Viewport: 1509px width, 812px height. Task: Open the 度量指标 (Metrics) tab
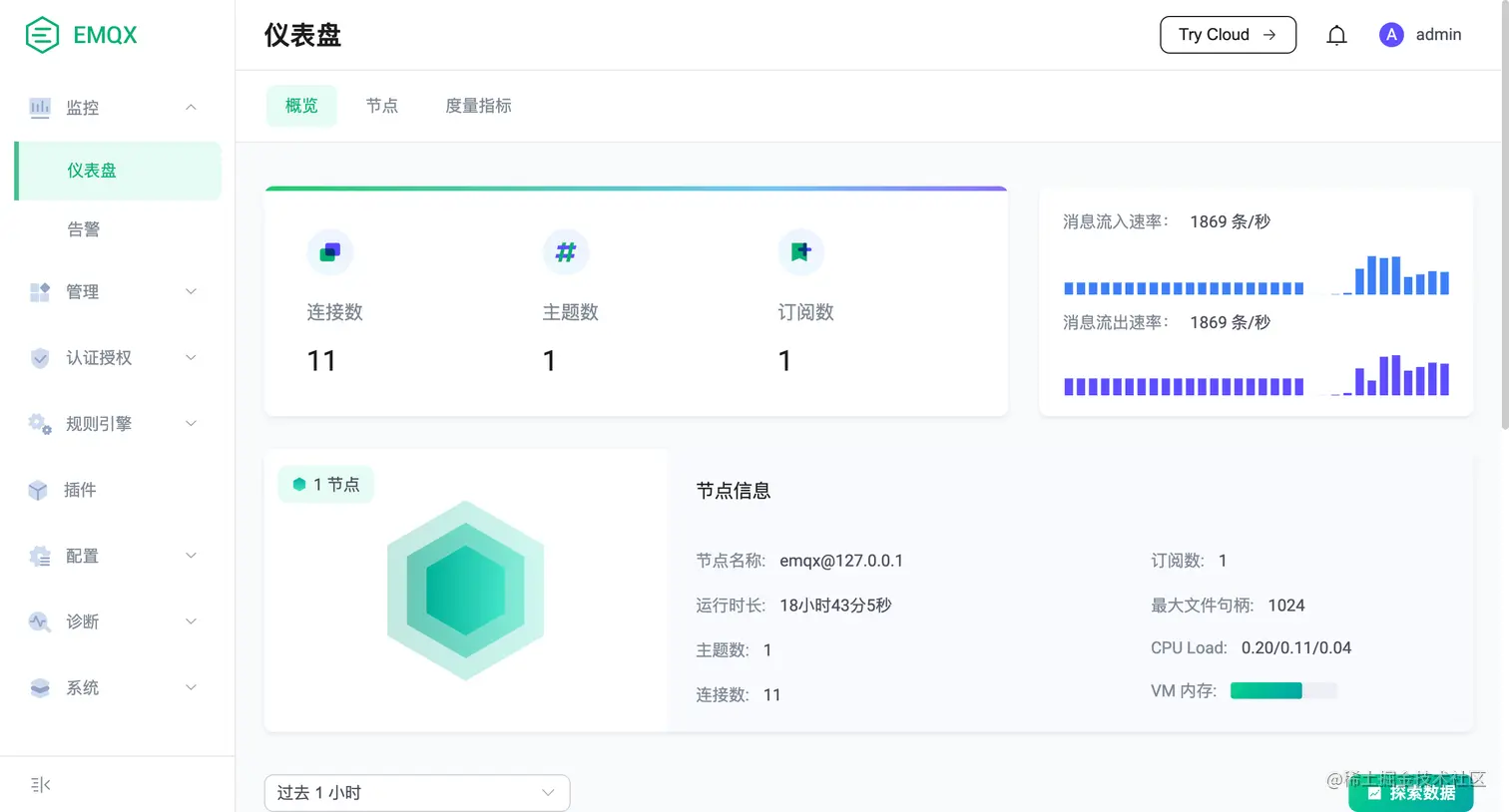(x=481, y=105)
